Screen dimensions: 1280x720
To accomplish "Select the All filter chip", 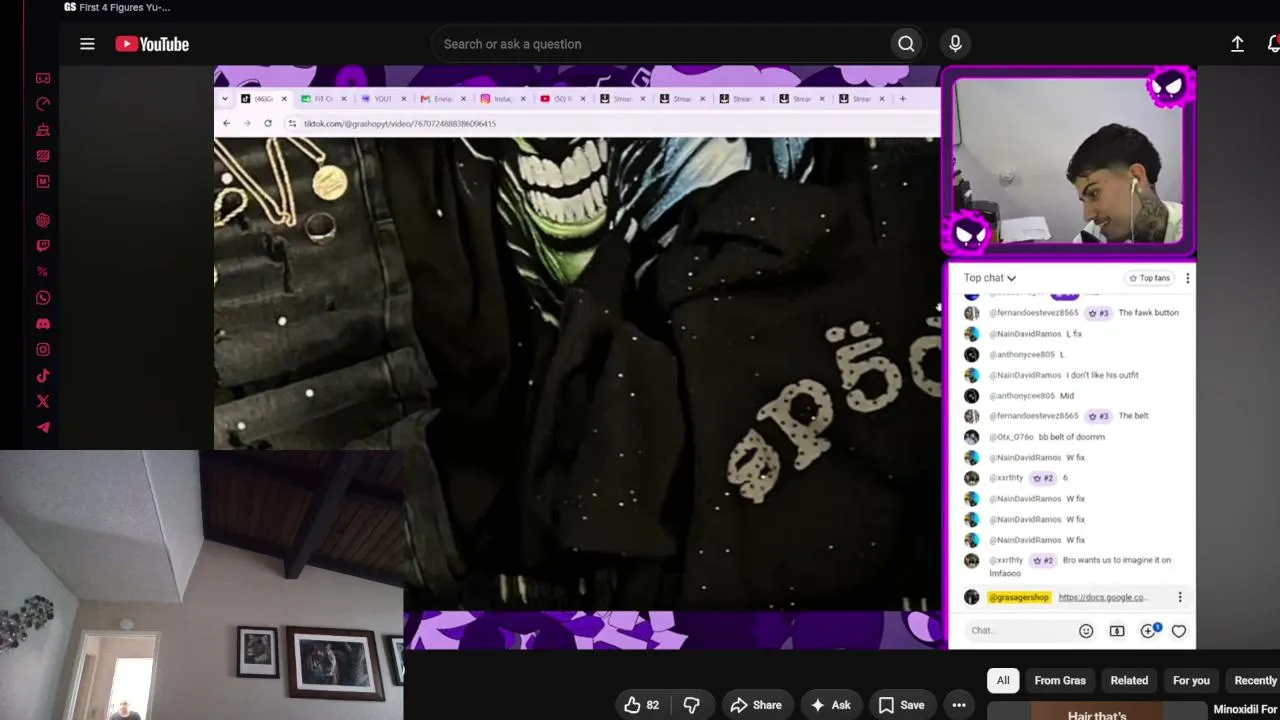I will 1003,681.
